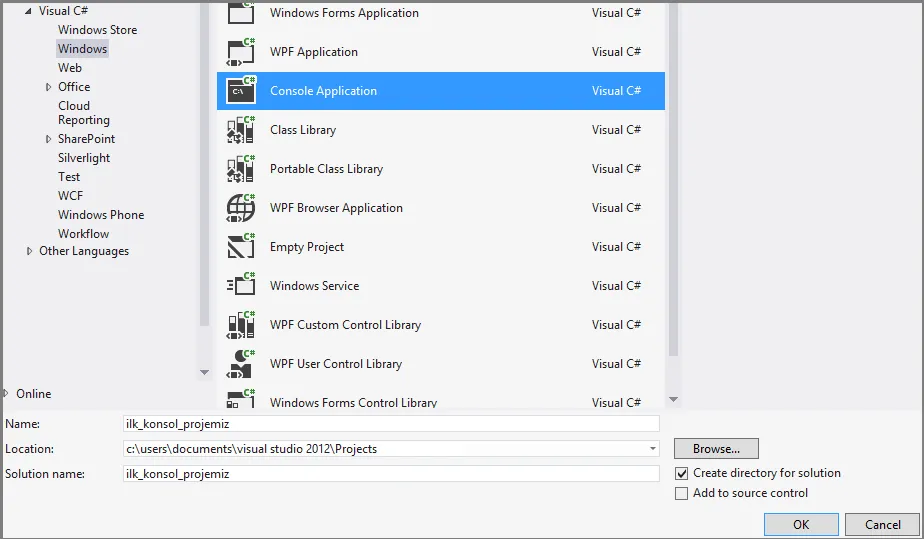
Task: Click into the Solution name field
Action: pos(390,474)
